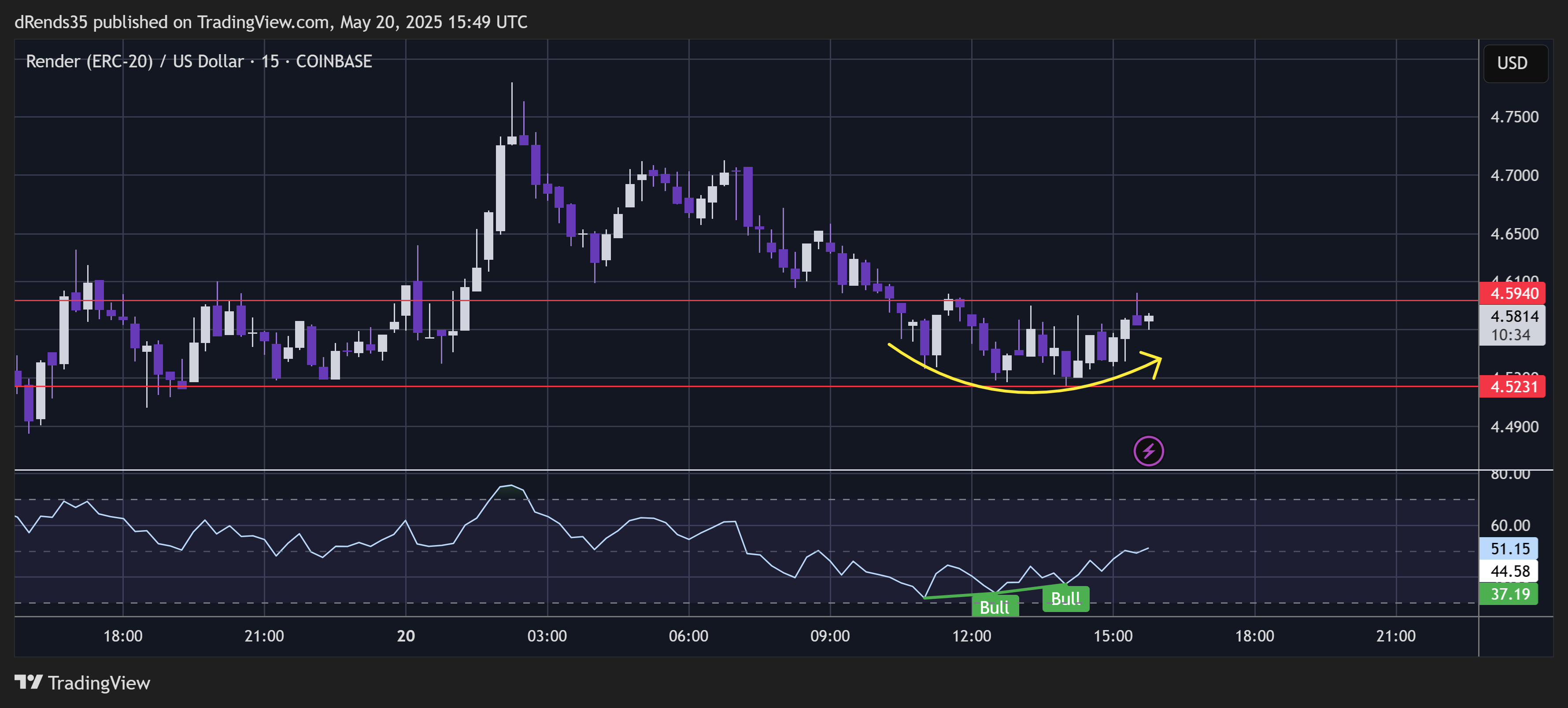1568x708 pixels.
Task: Click the purple lightning bolt event icon
Action: coord(1149,451)
